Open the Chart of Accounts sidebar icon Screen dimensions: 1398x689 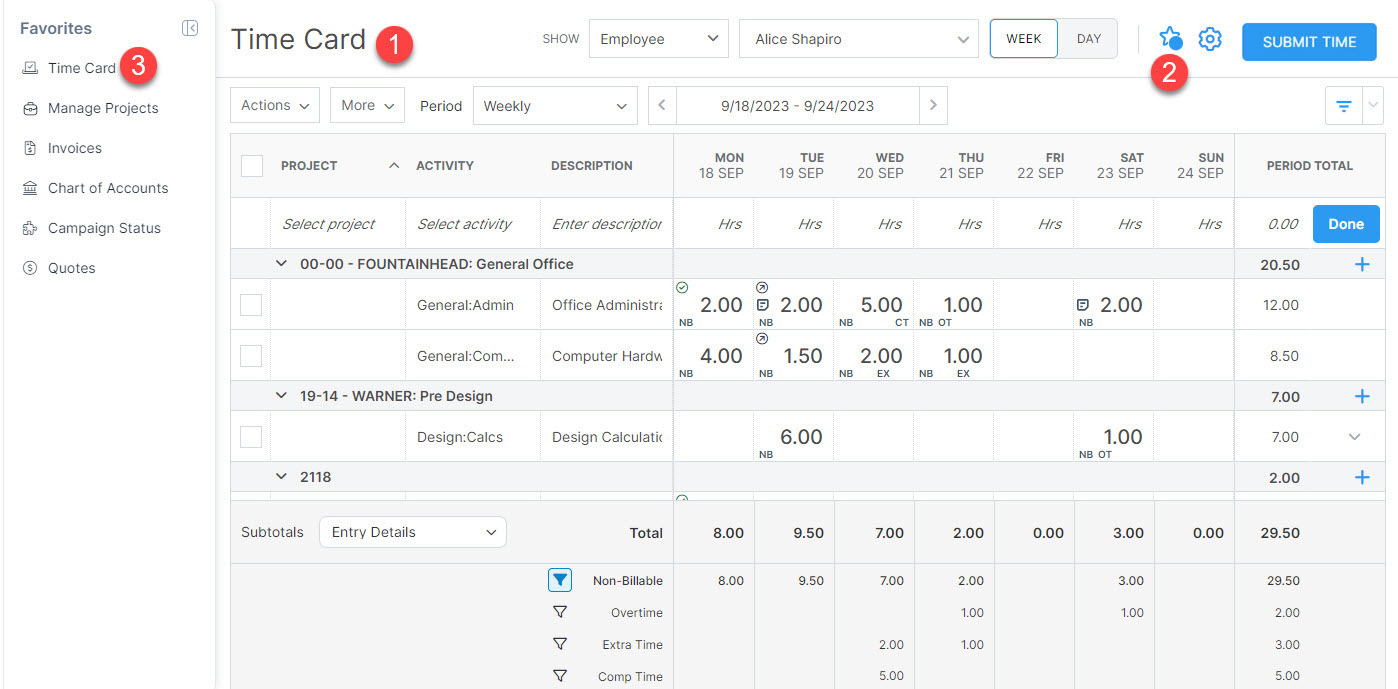point(30,187)
